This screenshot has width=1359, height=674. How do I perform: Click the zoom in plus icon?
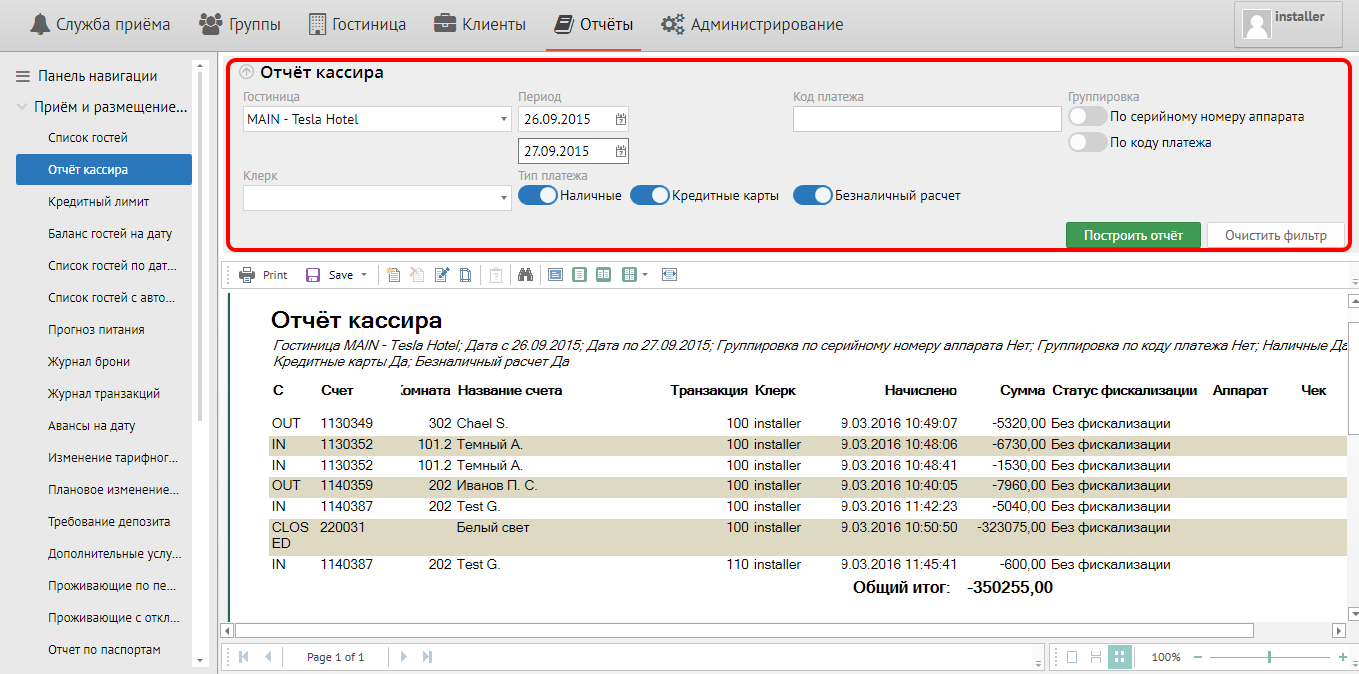[1342, 657]
